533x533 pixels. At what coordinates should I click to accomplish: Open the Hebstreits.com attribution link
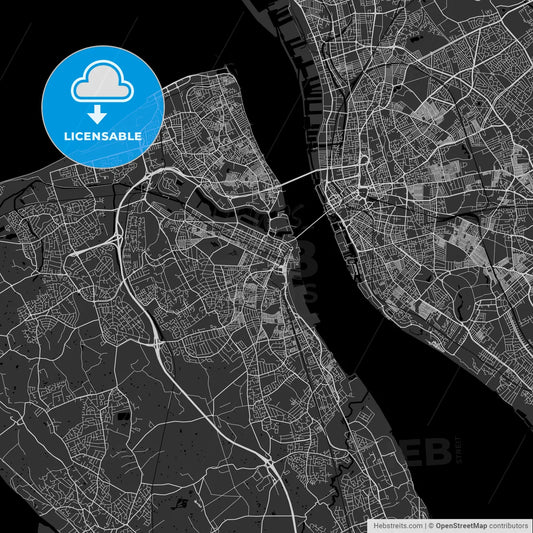click(x=398, y=526)
